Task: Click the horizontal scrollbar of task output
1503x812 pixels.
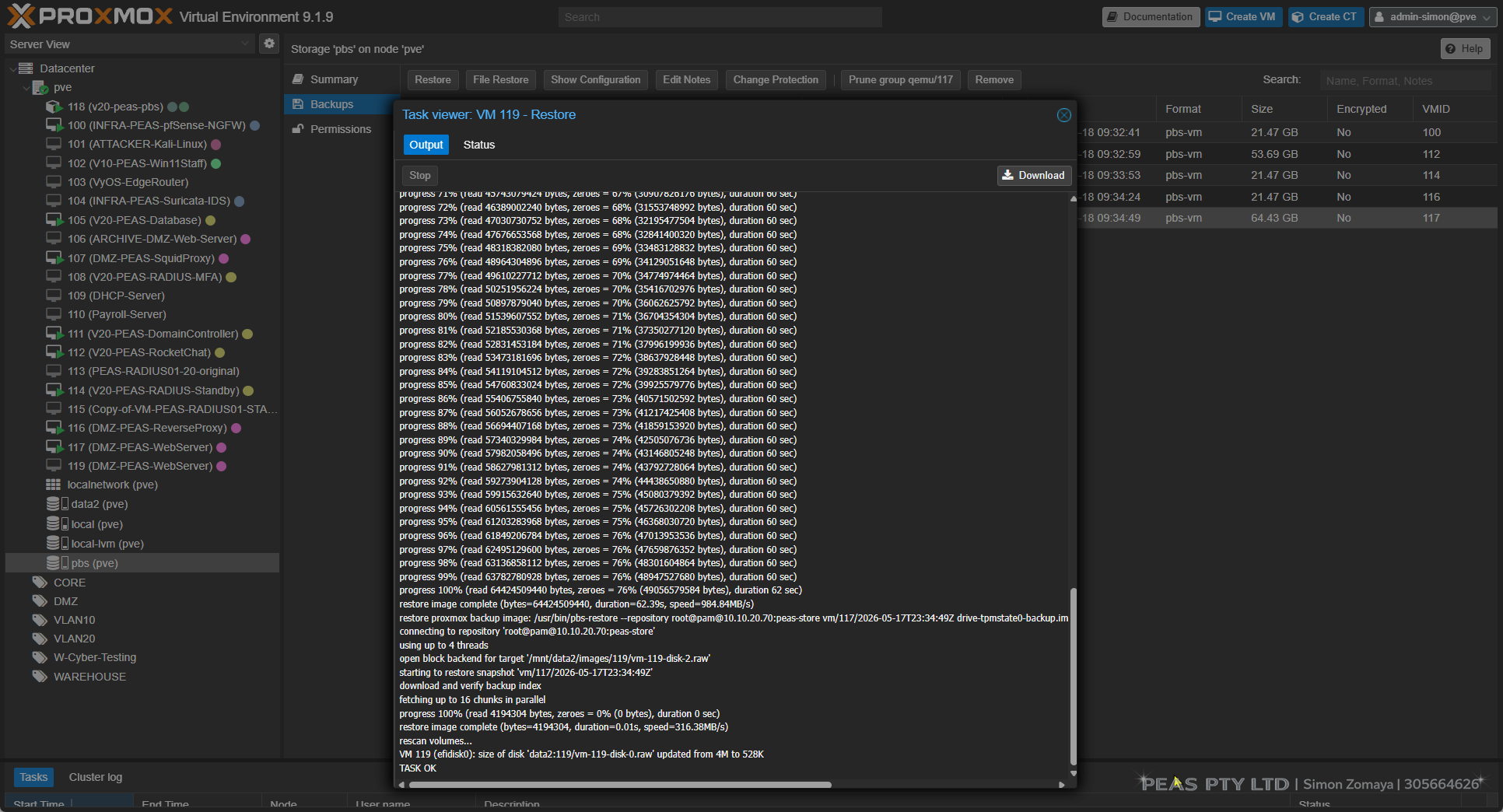Action: pyautogui.click(x=620, y=785)
